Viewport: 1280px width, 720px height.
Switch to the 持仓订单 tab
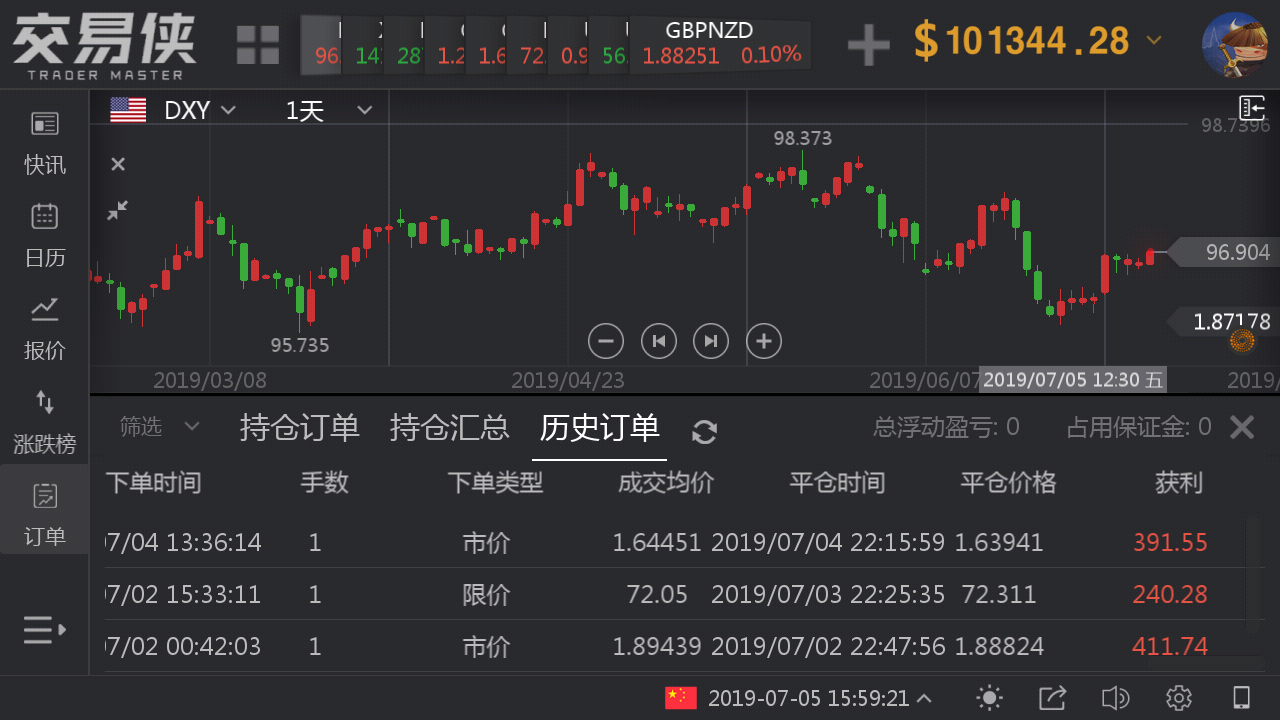299,427
